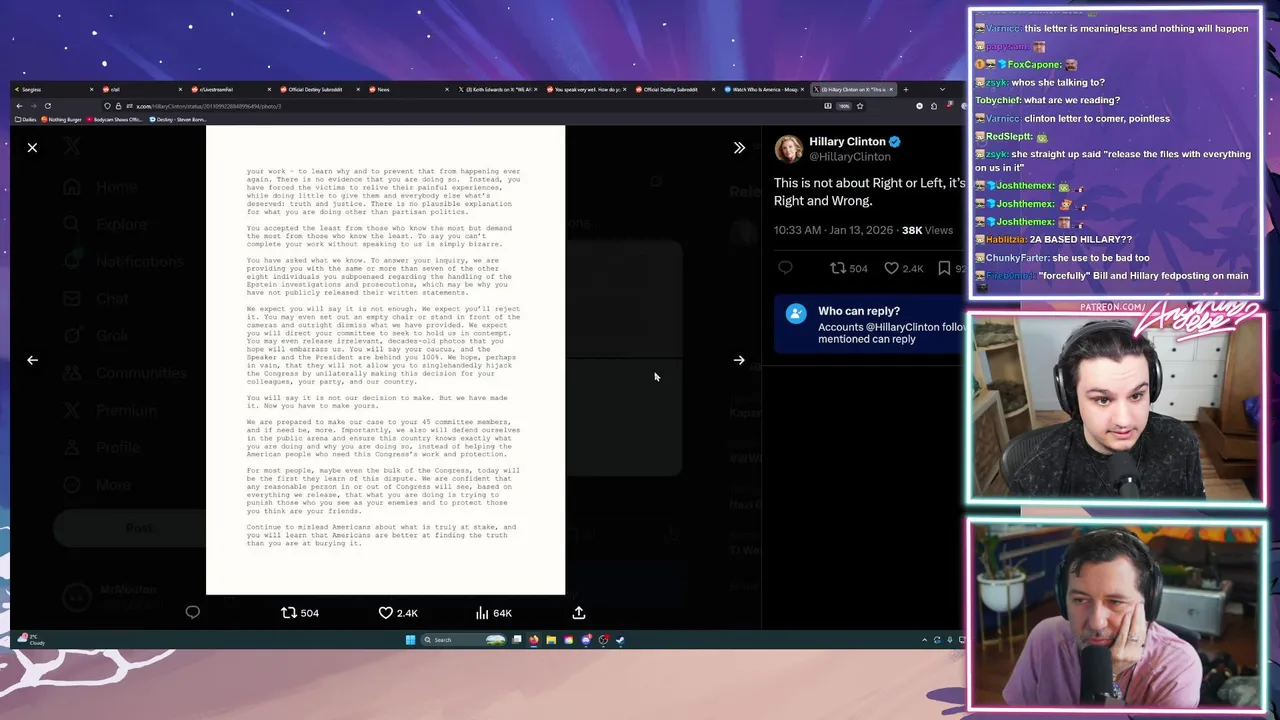This screenshot has height=720, width=1280.
Task: Open File Explorer from the taskbar
Action: point(551,640)
